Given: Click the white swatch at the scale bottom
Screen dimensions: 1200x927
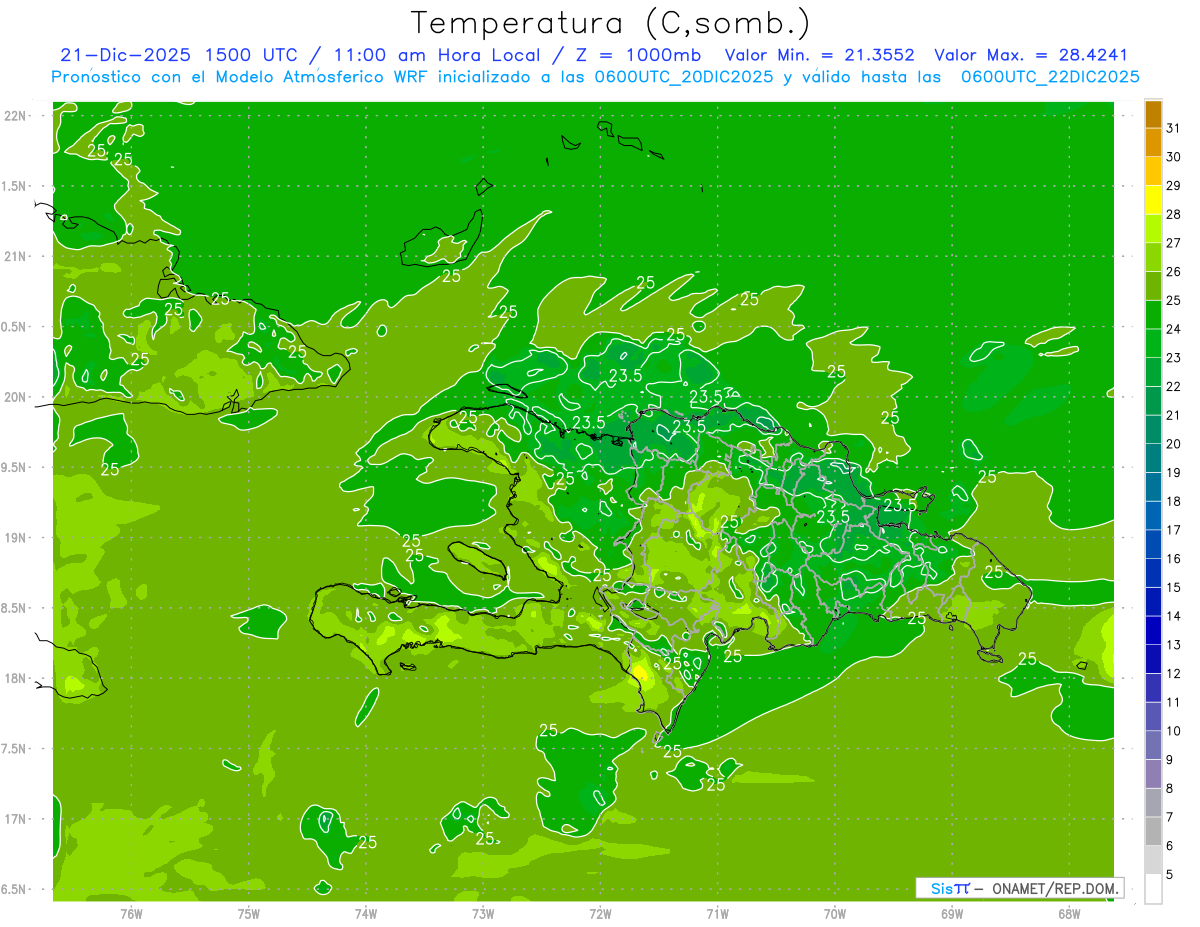Looking at the screenshot, I should point(1153,888).
